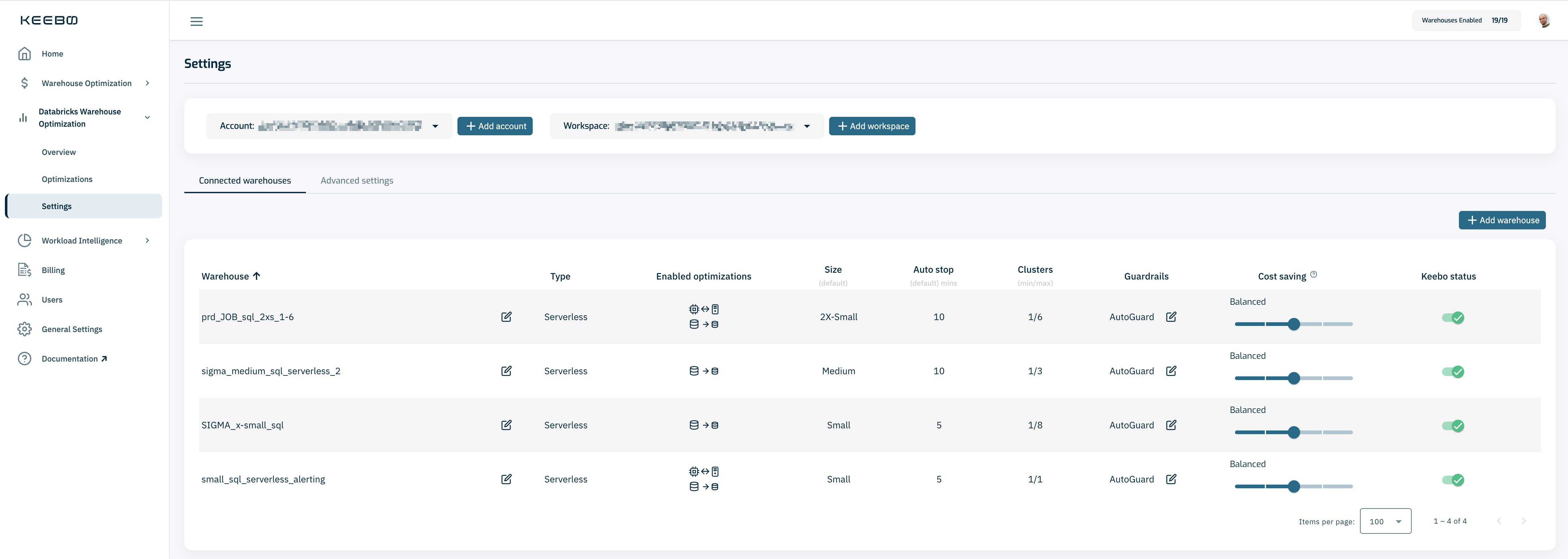Toggle Keebo status for sigma_medium_sql_serverless_2
Screen dimensions: 1568x559
point(1453,371)
